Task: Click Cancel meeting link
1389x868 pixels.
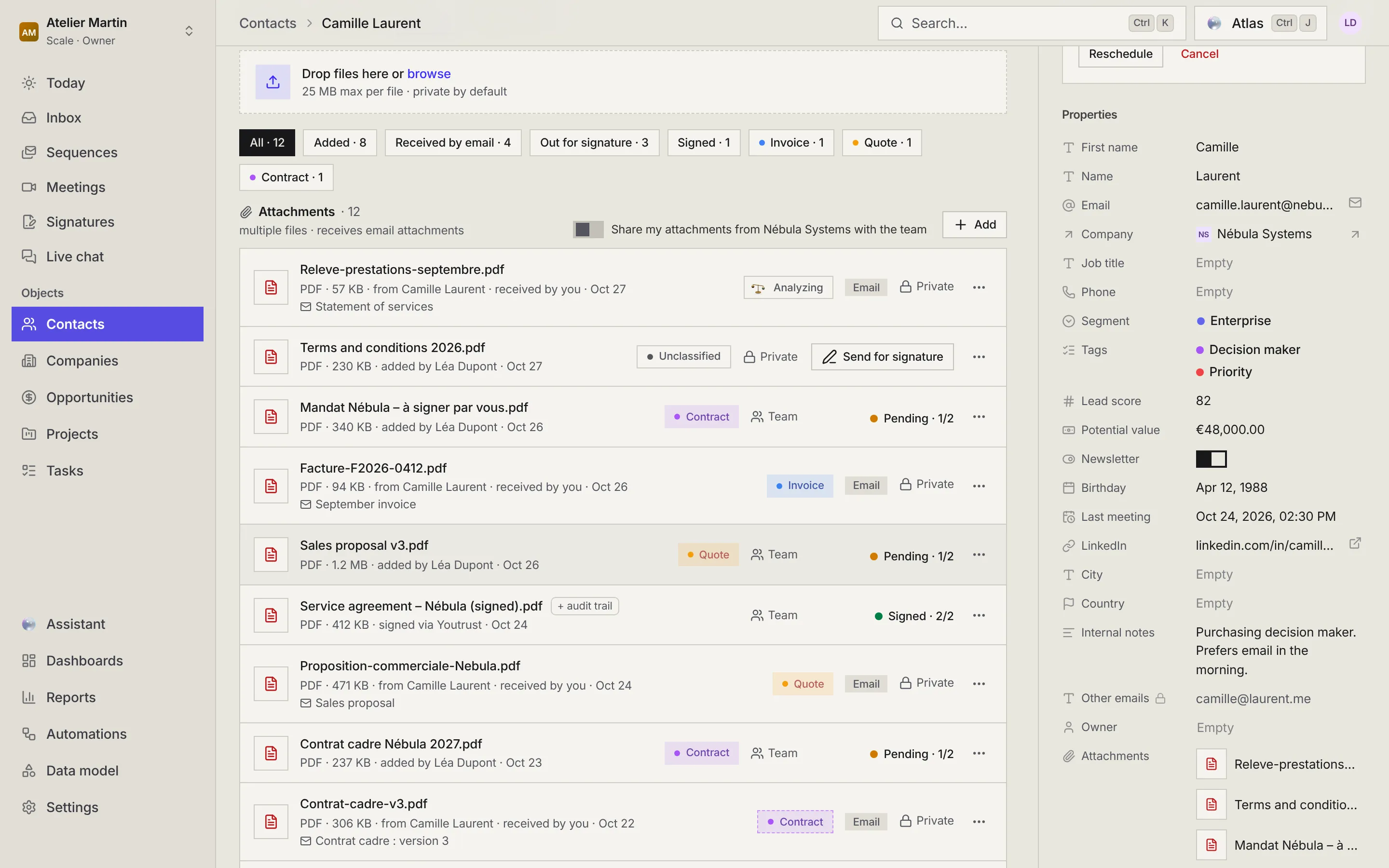Action: [1199, 54]
